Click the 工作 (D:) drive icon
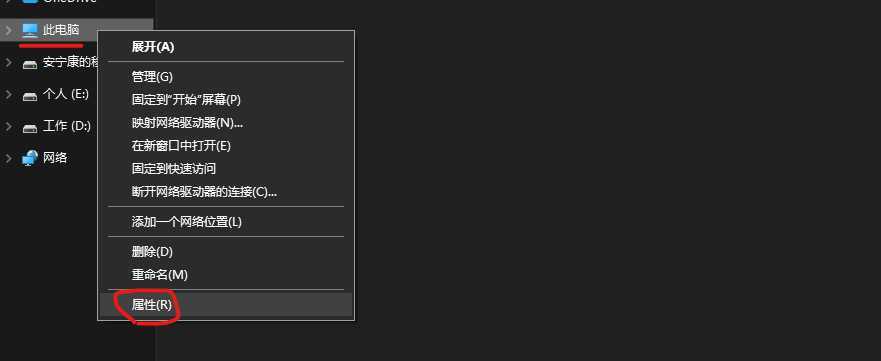 29,127
